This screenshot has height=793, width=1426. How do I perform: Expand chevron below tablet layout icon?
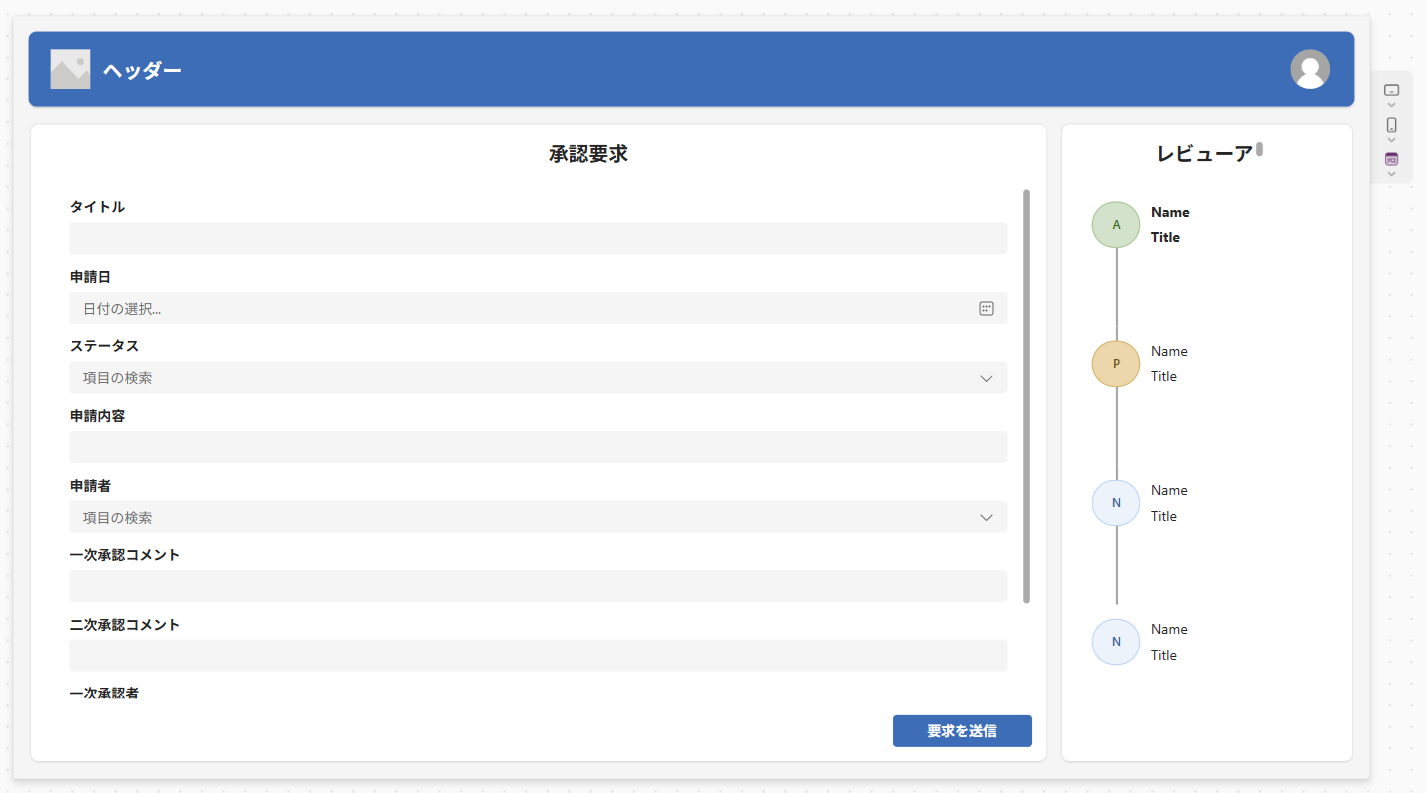tap(1391, 105)
